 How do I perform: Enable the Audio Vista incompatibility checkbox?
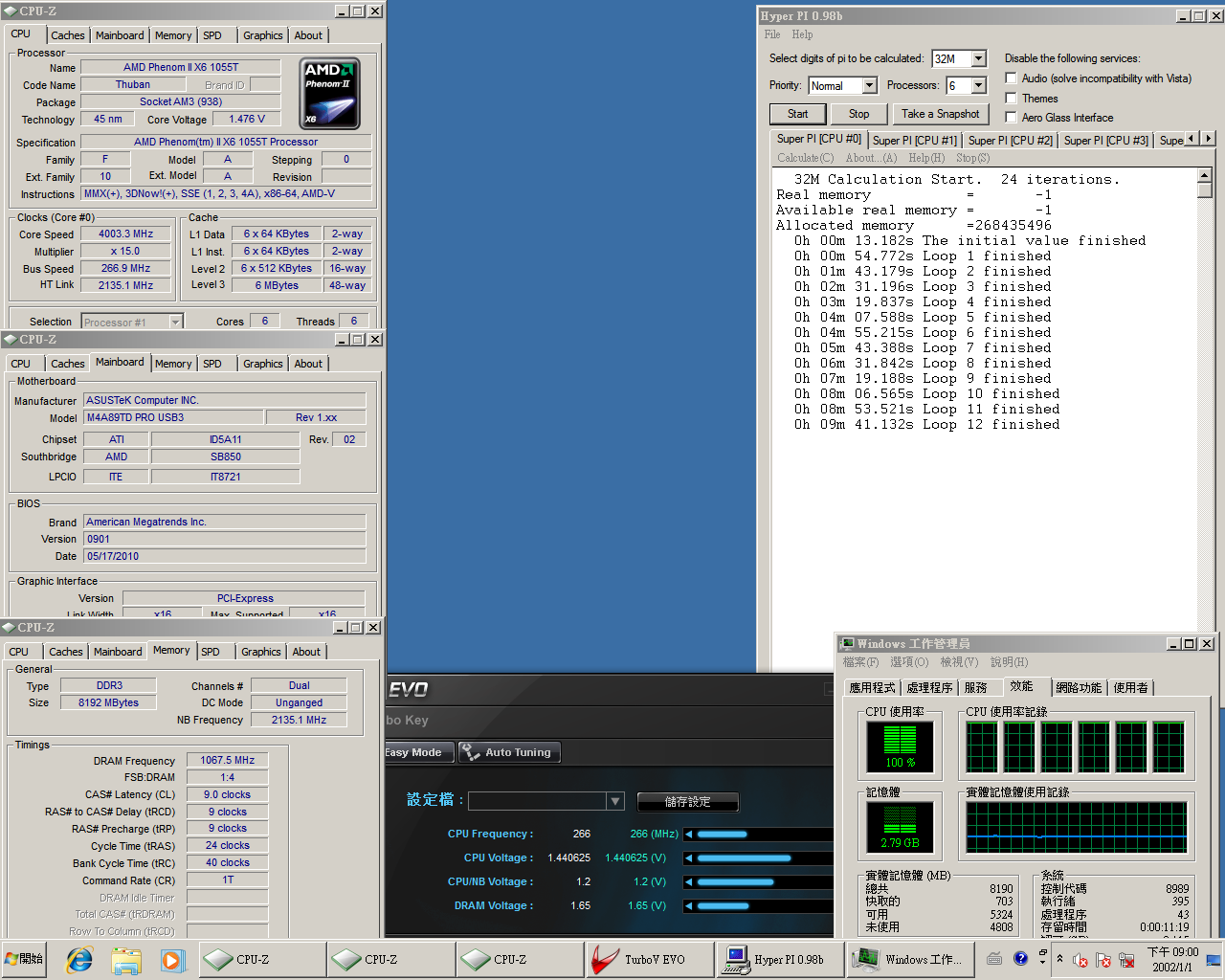(1011, 78)
